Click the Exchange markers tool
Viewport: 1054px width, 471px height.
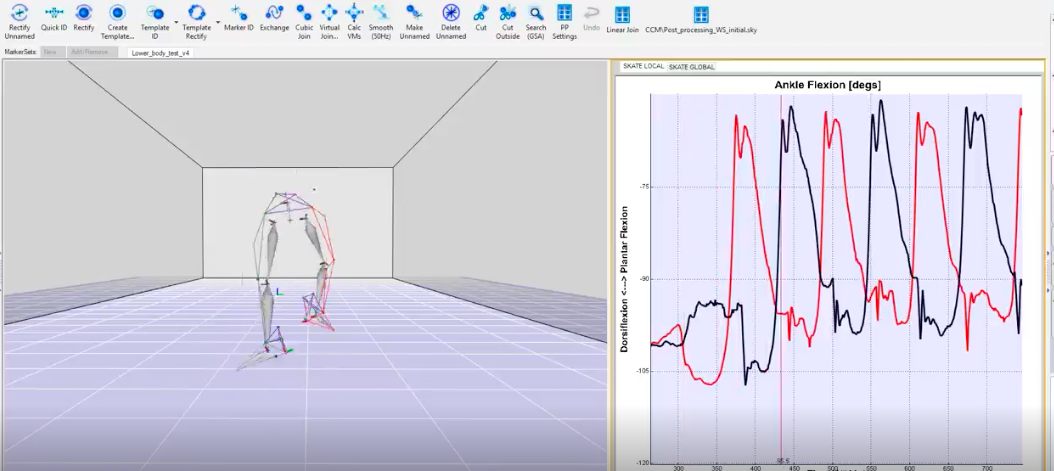274,19
